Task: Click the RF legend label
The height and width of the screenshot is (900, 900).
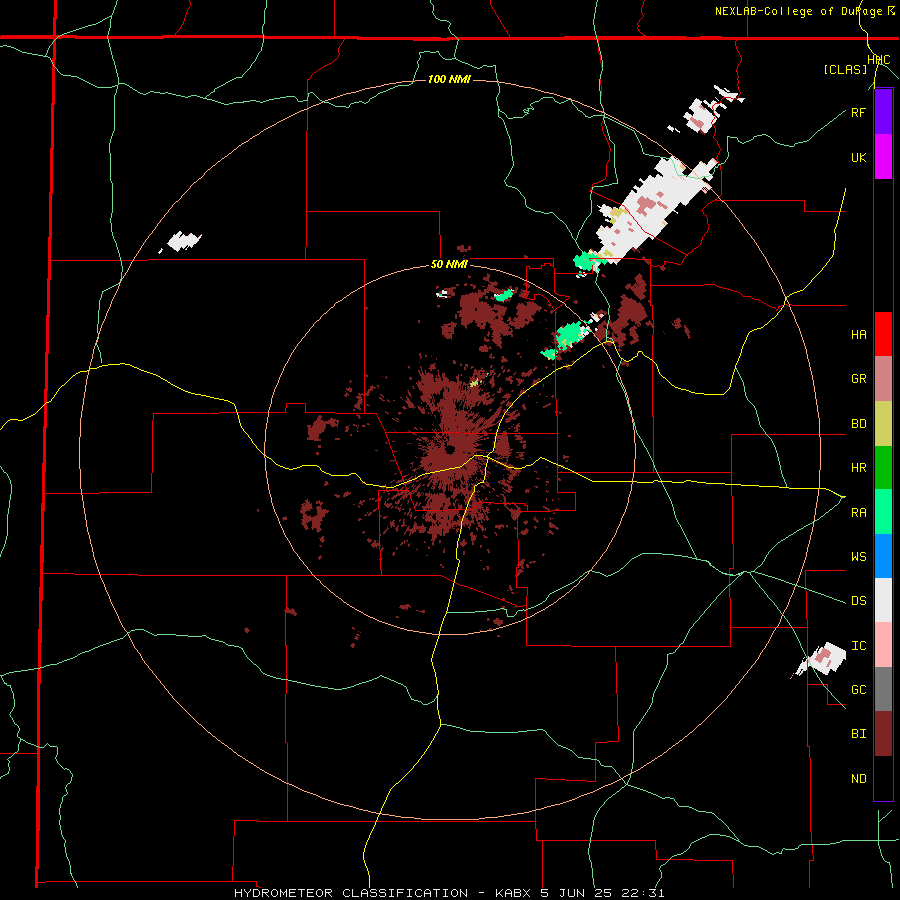Action: [859, 112]
